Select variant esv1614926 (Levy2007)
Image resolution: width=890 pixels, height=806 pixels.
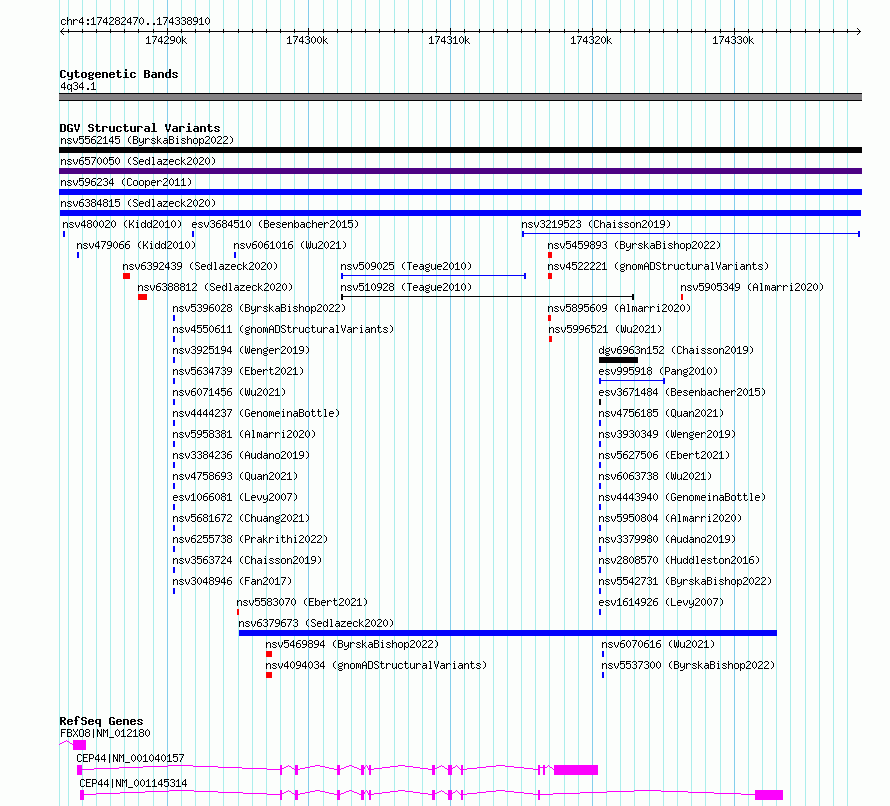[661, 602]
